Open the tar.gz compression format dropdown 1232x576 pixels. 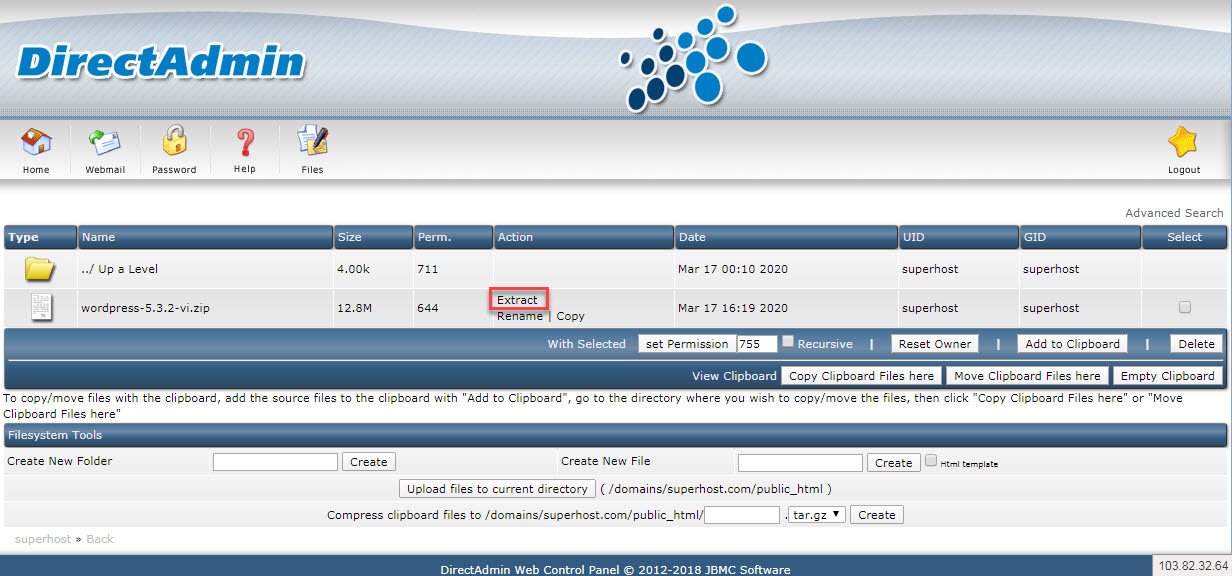[x=817, y=515]
